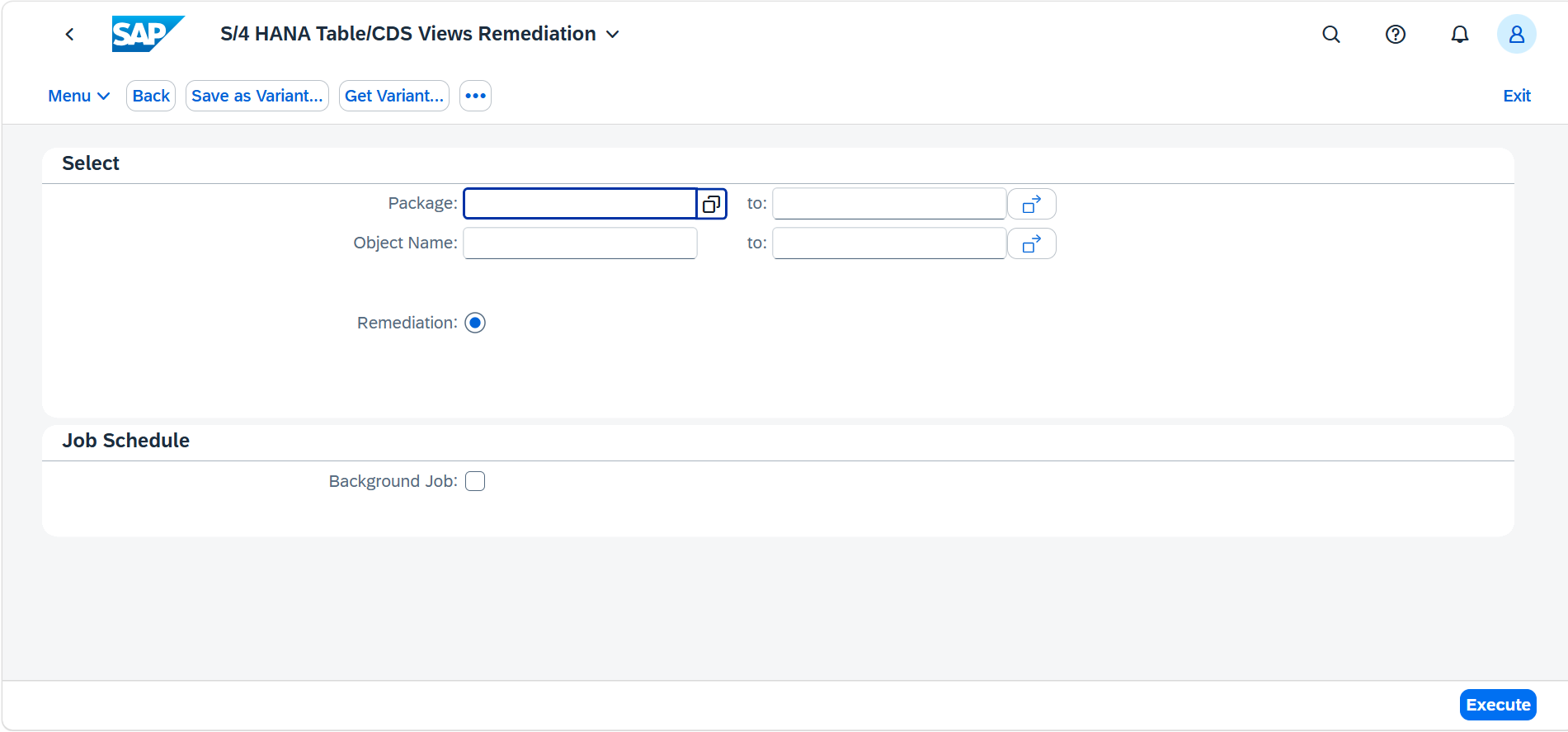Expand the Menu dropdown

click(x=79, y=96)
